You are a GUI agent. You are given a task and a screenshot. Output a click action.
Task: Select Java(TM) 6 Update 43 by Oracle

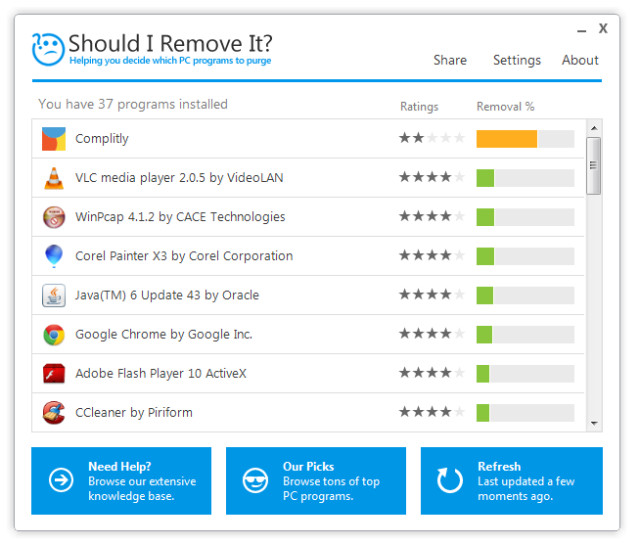(x=167, y=295)
